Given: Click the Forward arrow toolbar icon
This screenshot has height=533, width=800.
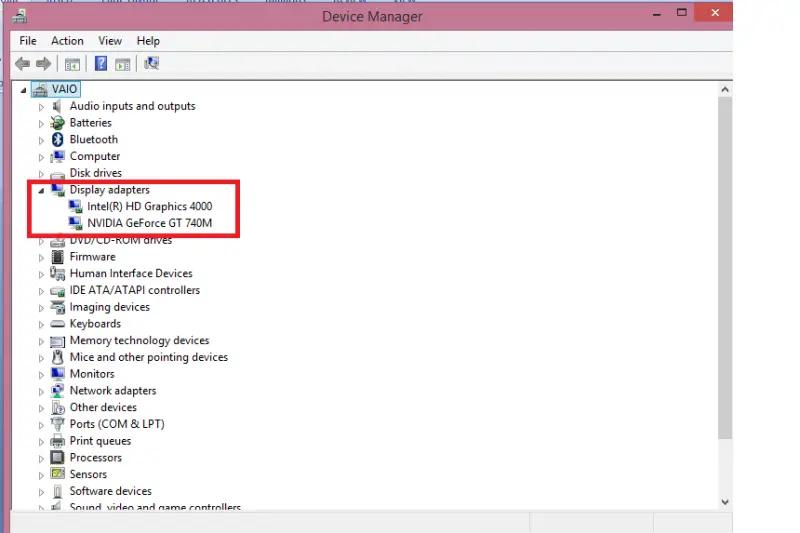Looking at the screenshot, I should [43, 64].
